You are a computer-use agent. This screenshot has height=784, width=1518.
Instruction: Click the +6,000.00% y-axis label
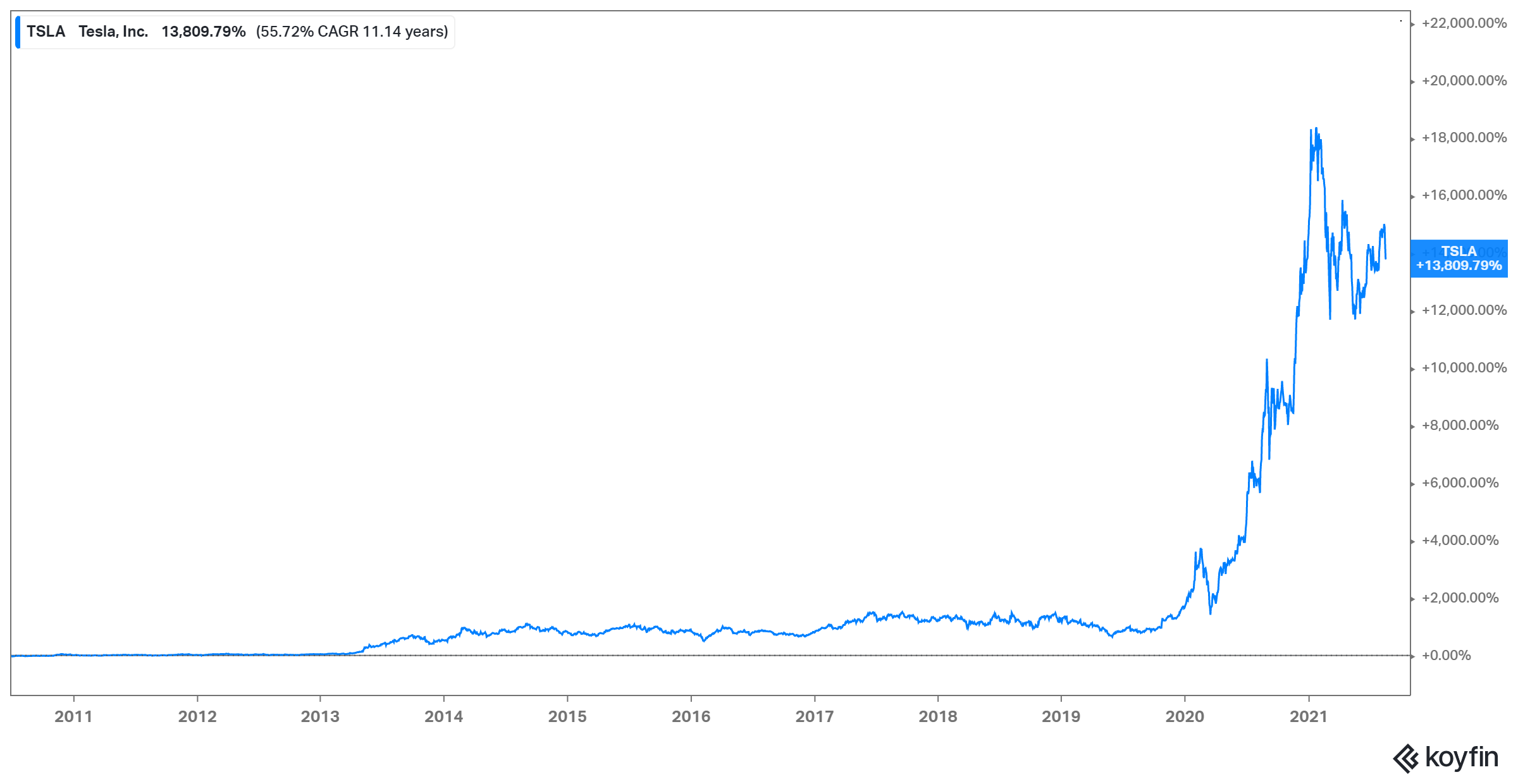[x=1460, y=483]
